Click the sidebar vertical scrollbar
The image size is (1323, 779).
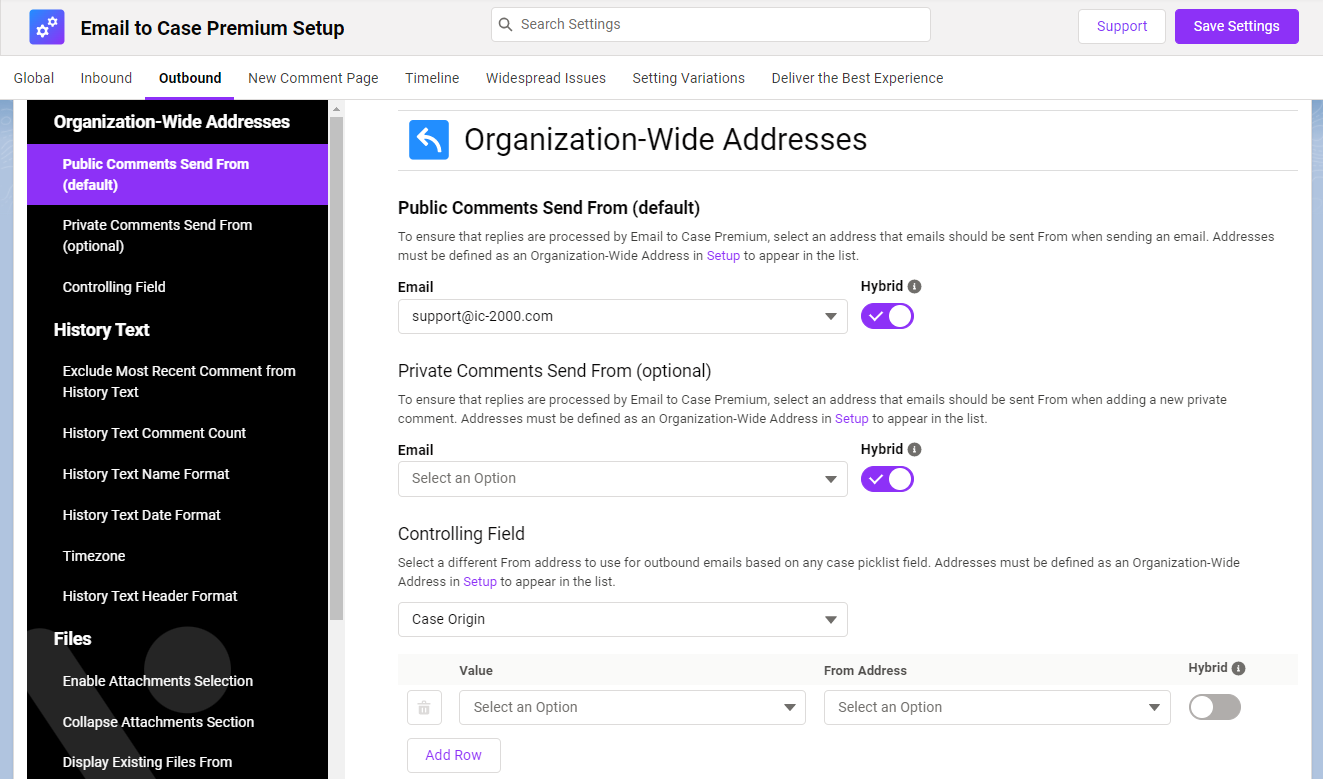pos(336,360)
